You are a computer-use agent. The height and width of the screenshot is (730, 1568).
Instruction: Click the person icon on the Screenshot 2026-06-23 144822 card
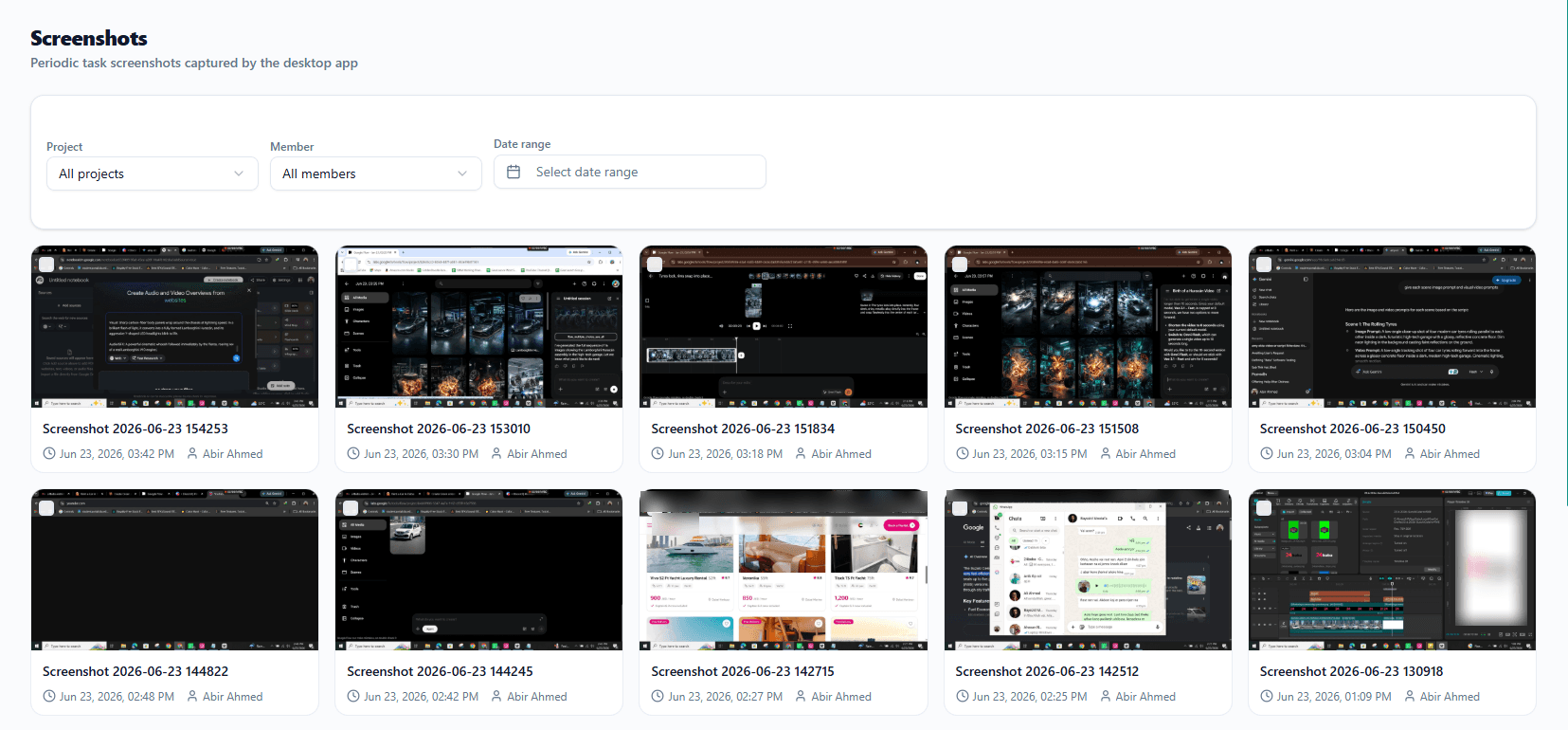point(192,697)
